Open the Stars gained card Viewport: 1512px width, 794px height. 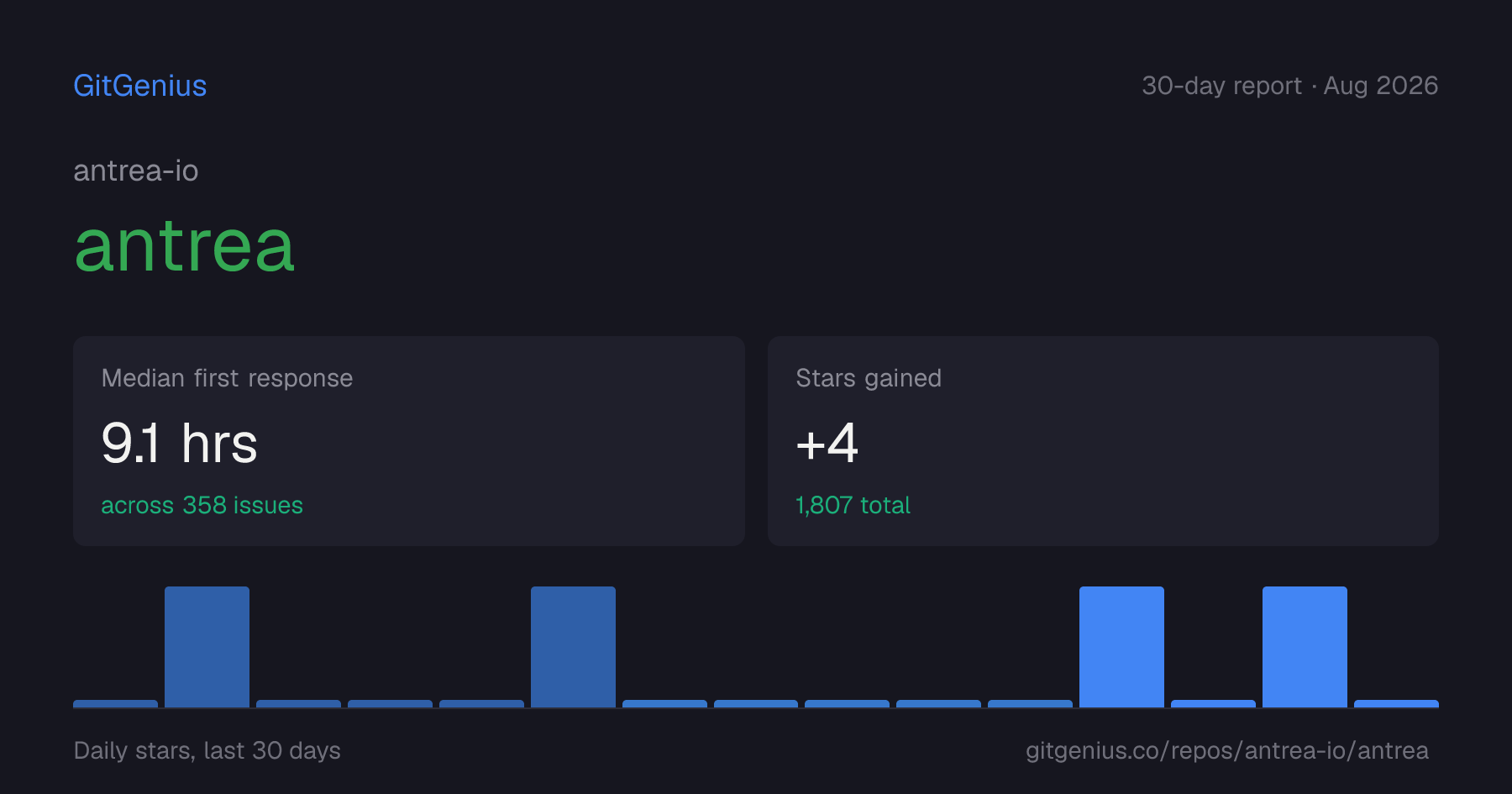[x=1103, y=441]
